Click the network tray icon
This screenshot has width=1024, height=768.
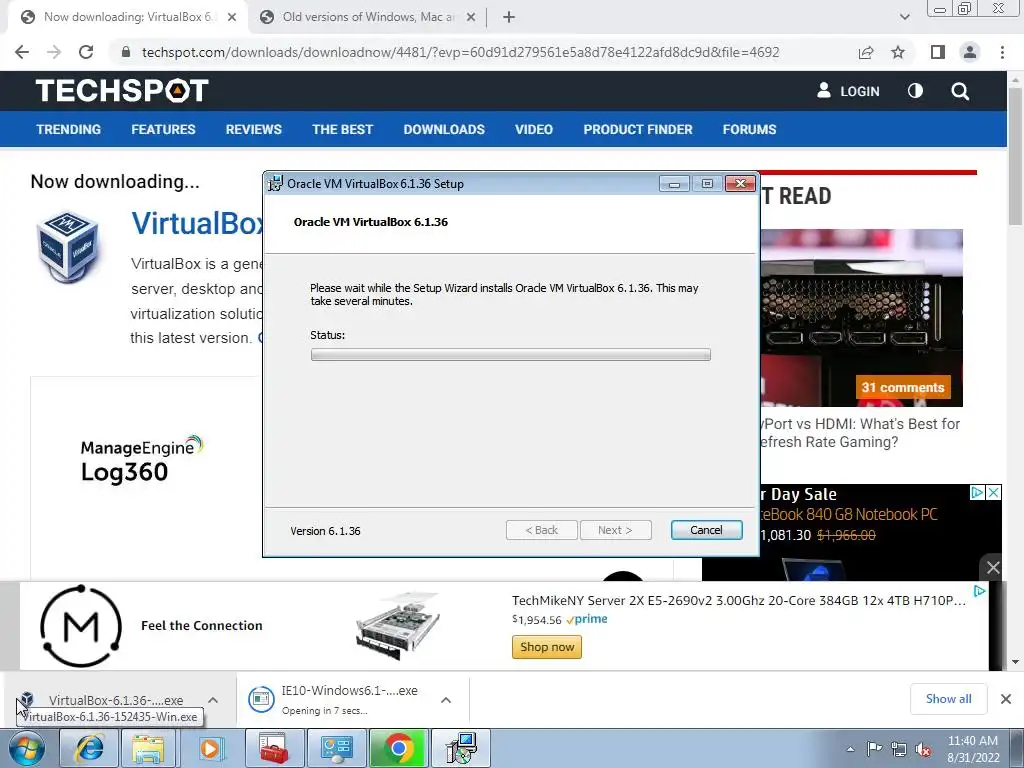(x=899, y=749)
